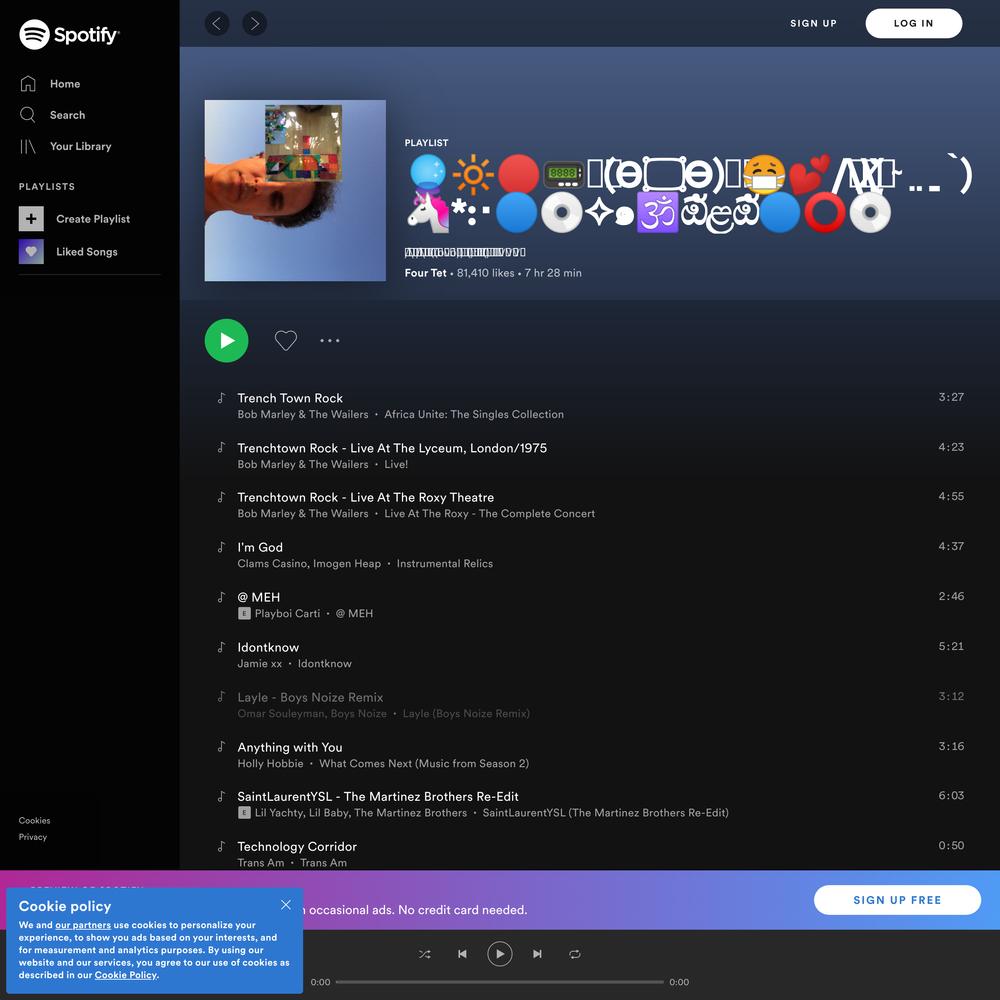Viewport: 1000px width, 1000px height.
Task: Click music note icon beside Technology Corridor
Action: pos(221,846)
